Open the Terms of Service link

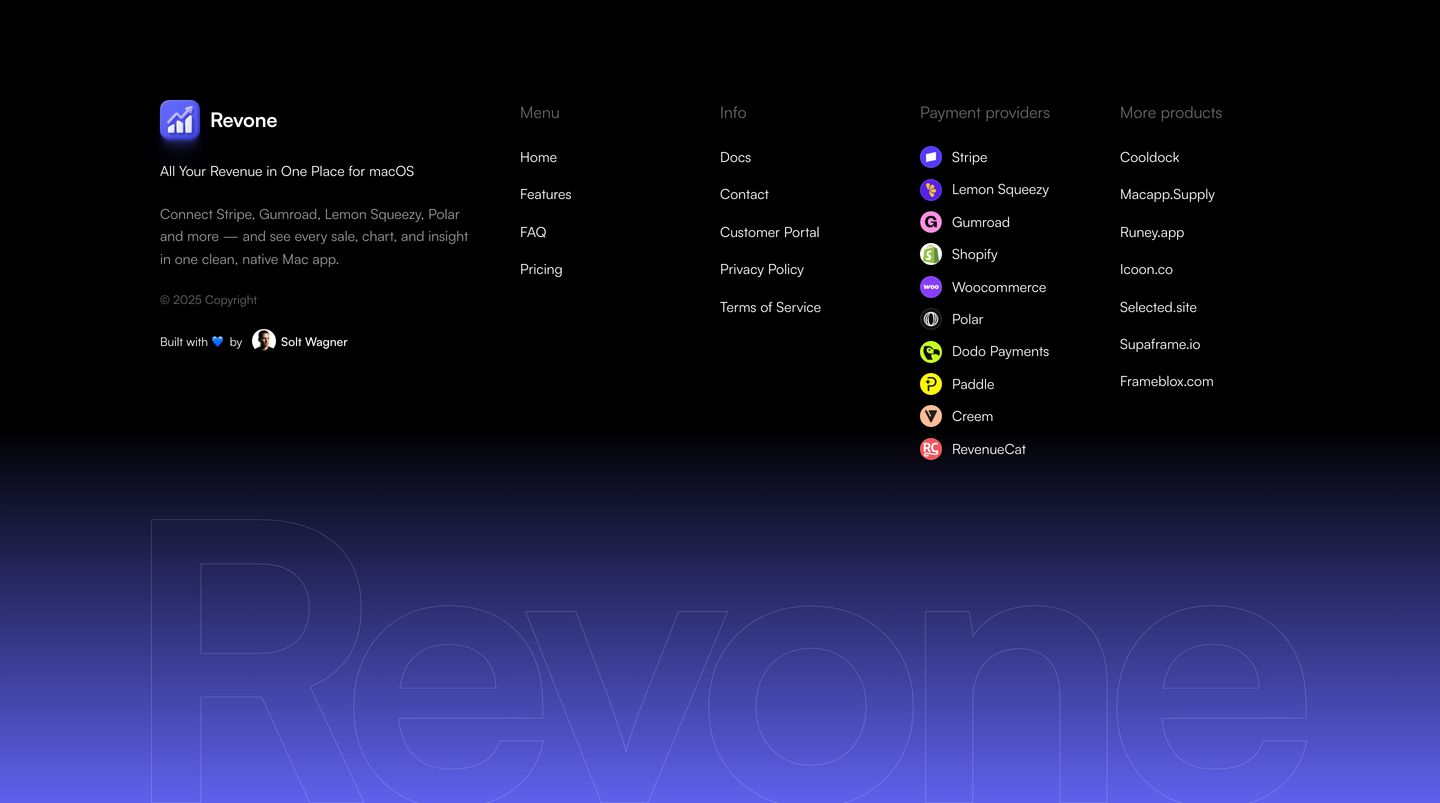pyautogui.click(x=770, y=307)
